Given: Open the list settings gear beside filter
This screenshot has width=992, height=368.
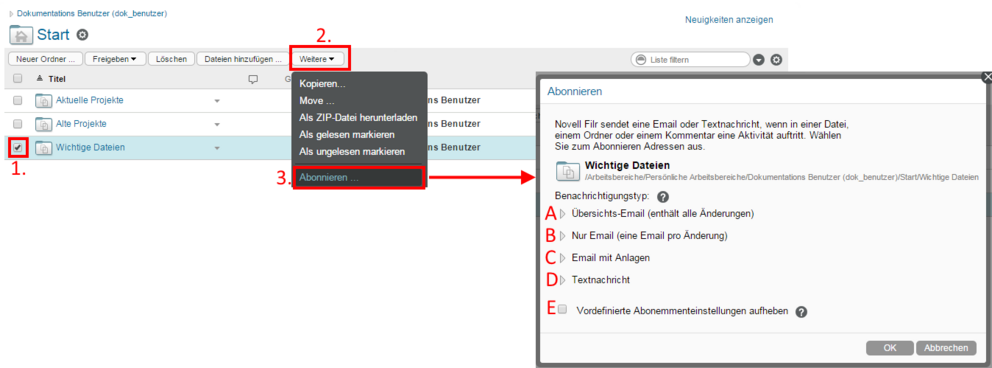Looking at the screenshot, I should pyautogui.click(x=776, y=59).
